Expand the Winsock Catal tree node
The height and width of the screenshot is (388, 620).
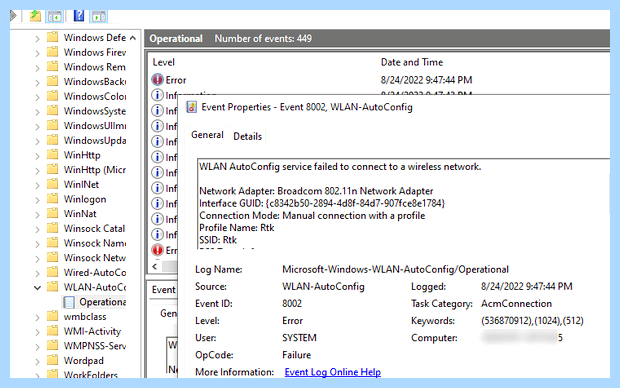point(37,229)
